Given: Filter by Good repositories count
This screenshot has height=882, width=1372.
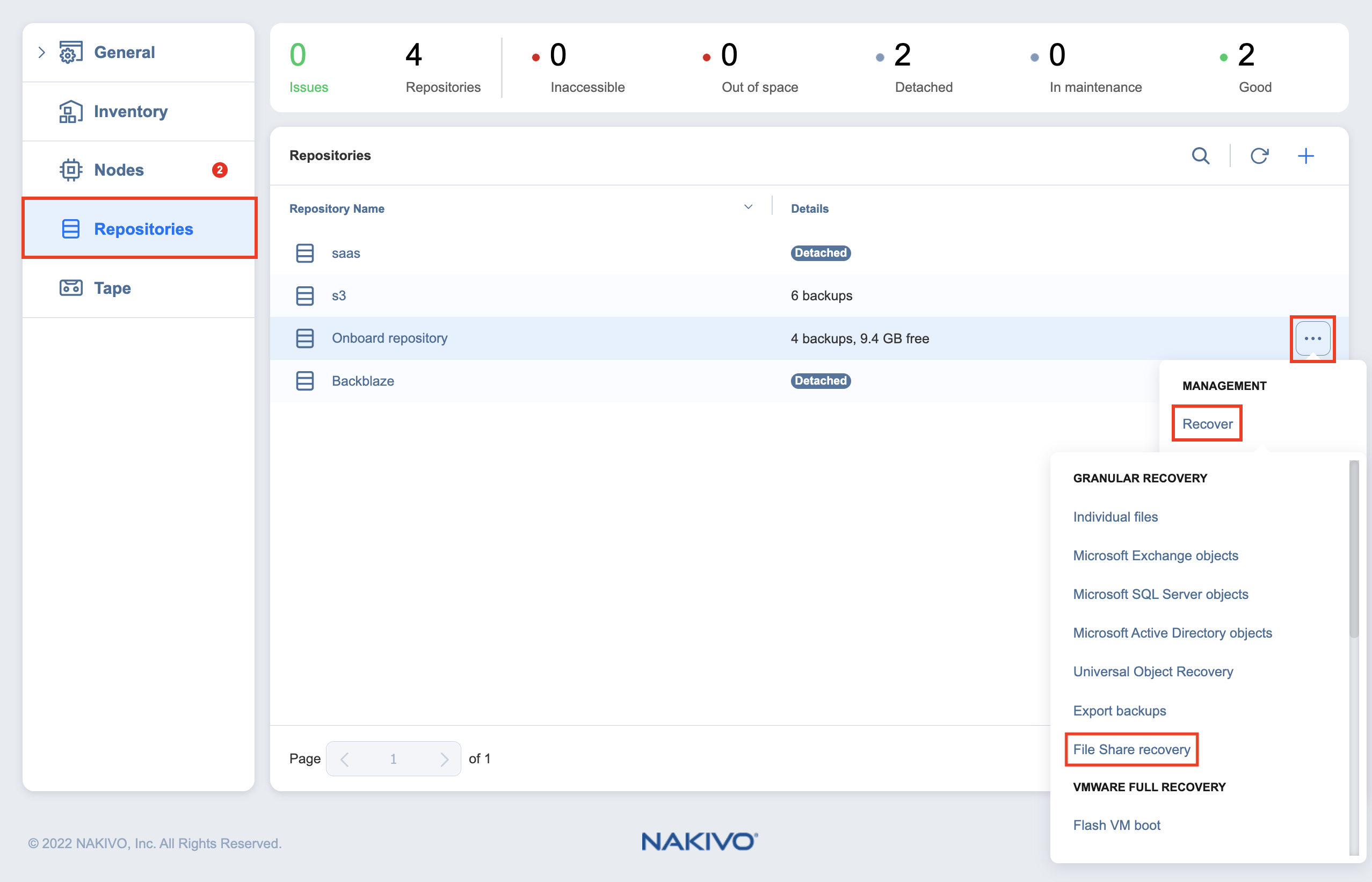Looking at the screenshot, I should 1245,68.
